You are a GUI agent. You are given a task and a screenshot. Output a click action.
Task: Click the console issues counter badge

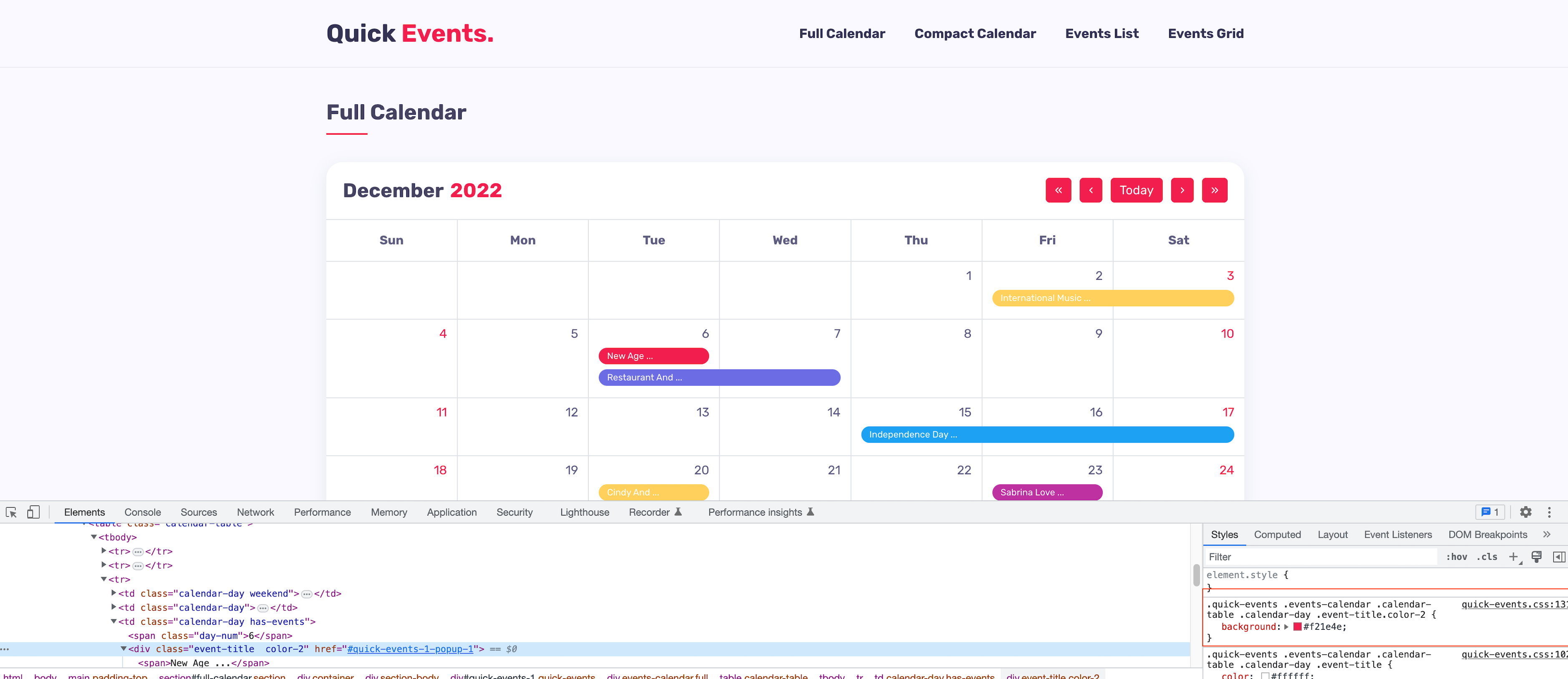click(1490, 512)
